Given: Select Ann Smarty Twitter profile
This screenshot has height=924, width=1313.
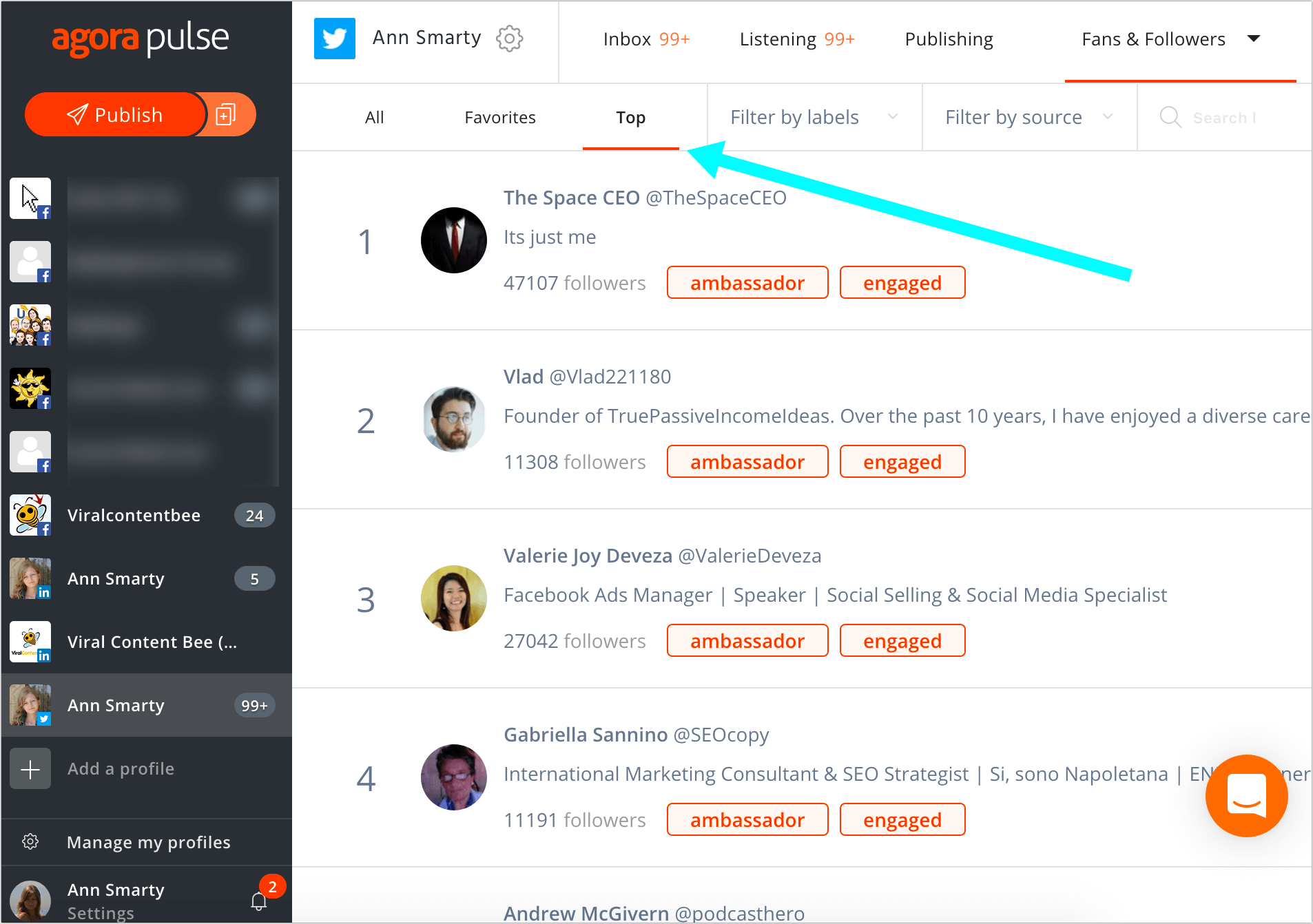Looking at the screenshot, I should click(x=146, y=705).
